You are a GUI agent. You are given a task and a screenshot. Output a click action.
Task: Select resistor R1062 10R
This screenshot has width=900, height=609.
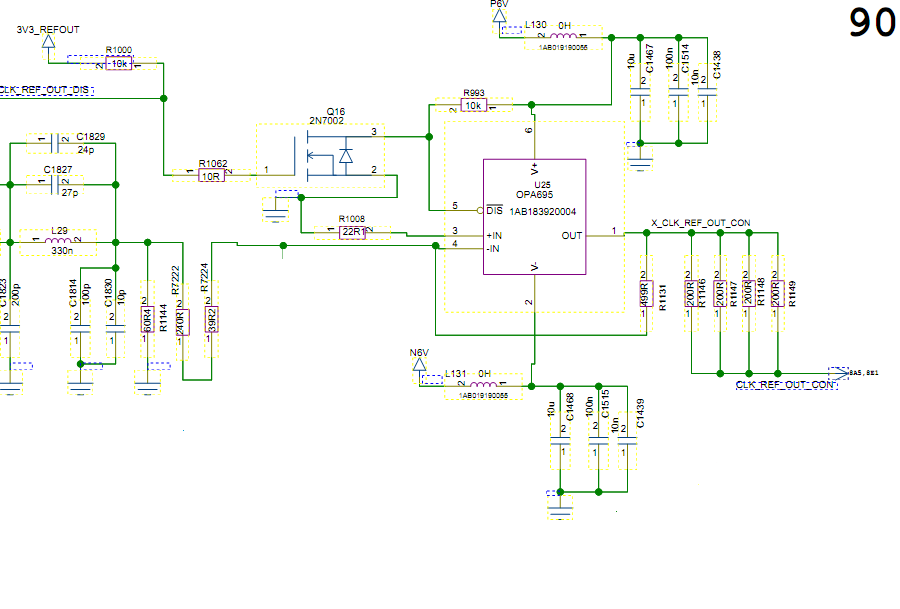211,176
